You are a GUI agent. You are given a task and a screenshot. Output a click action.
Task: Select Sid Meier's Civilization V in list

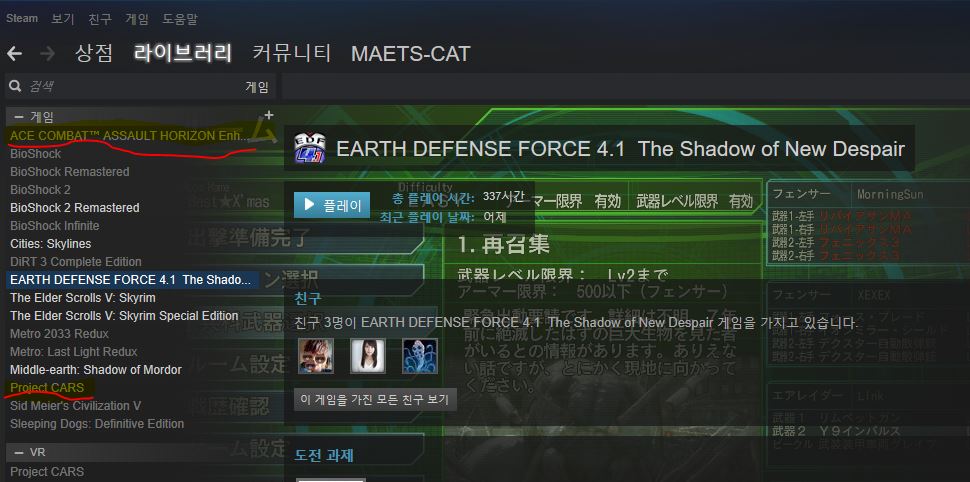tap(75, 406)
